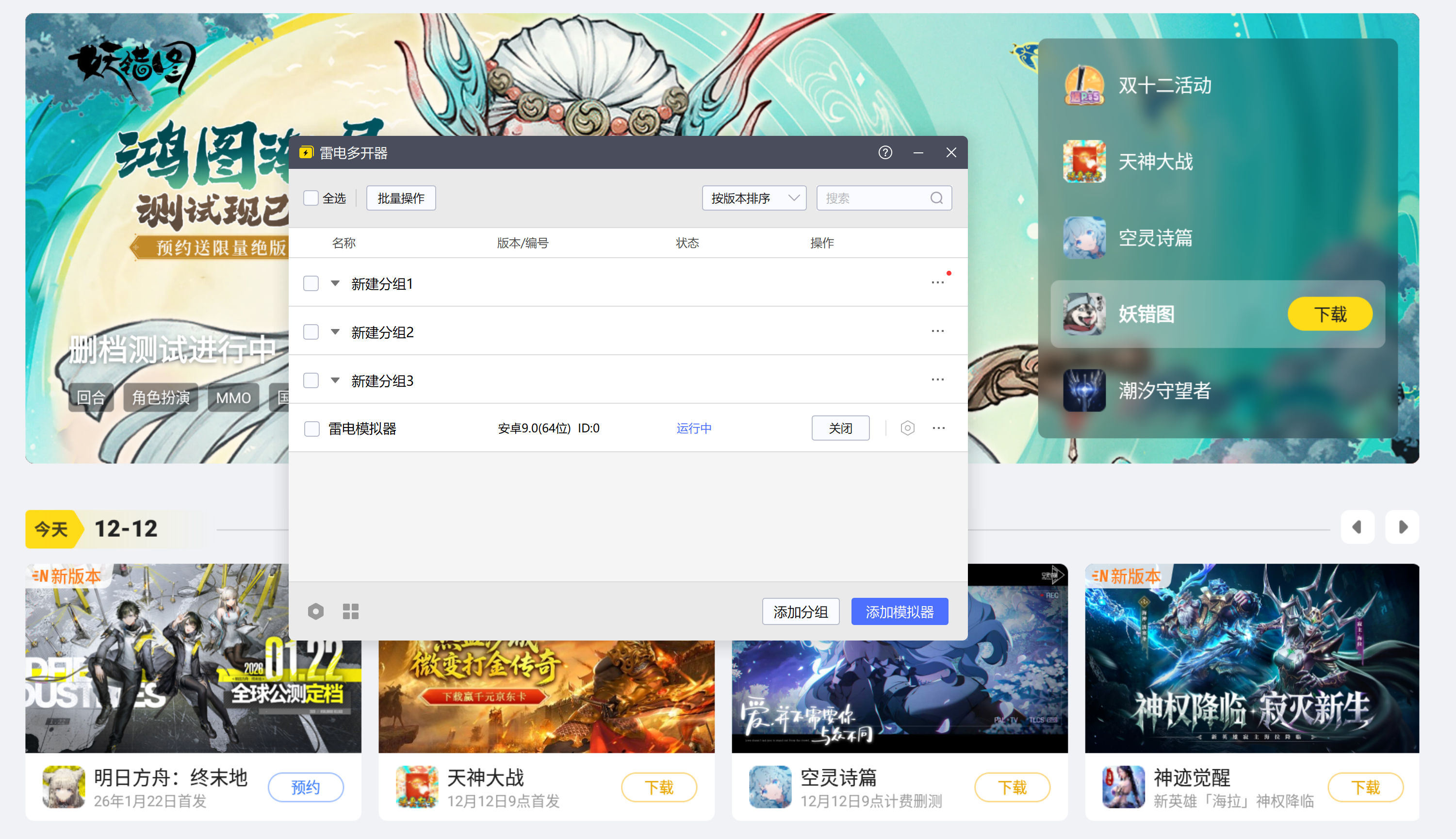1456x839 pixels.
Task: Open more options for 新建分组1
Action: pos(937,283)
